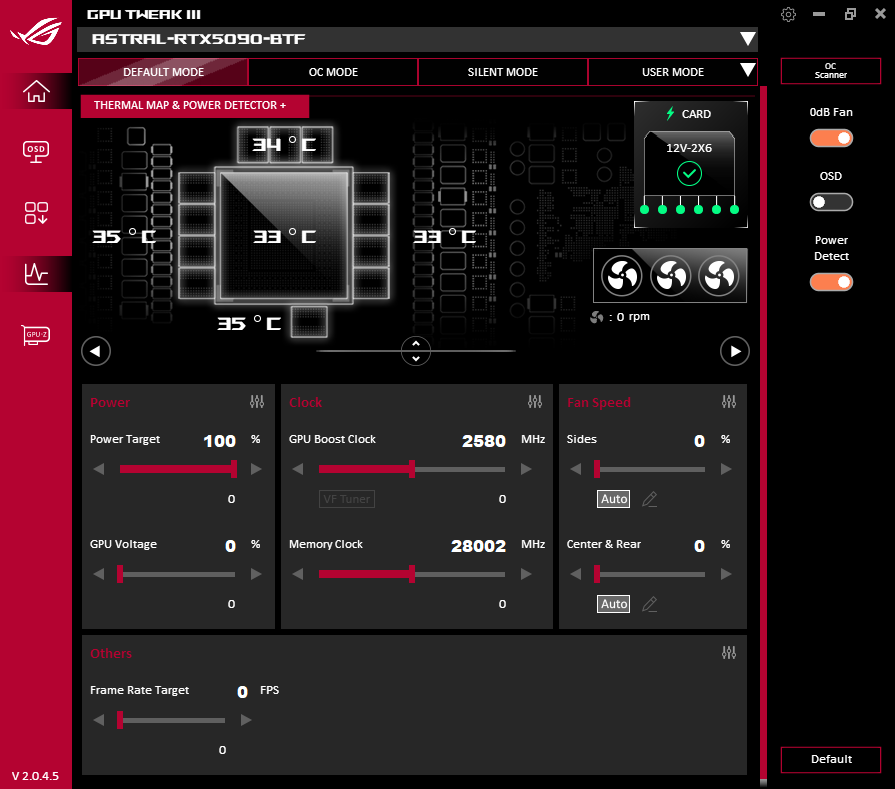Run the OC Scanner
Image resolution: width=895 pixels, height=789 pixels.
point(831,71)
